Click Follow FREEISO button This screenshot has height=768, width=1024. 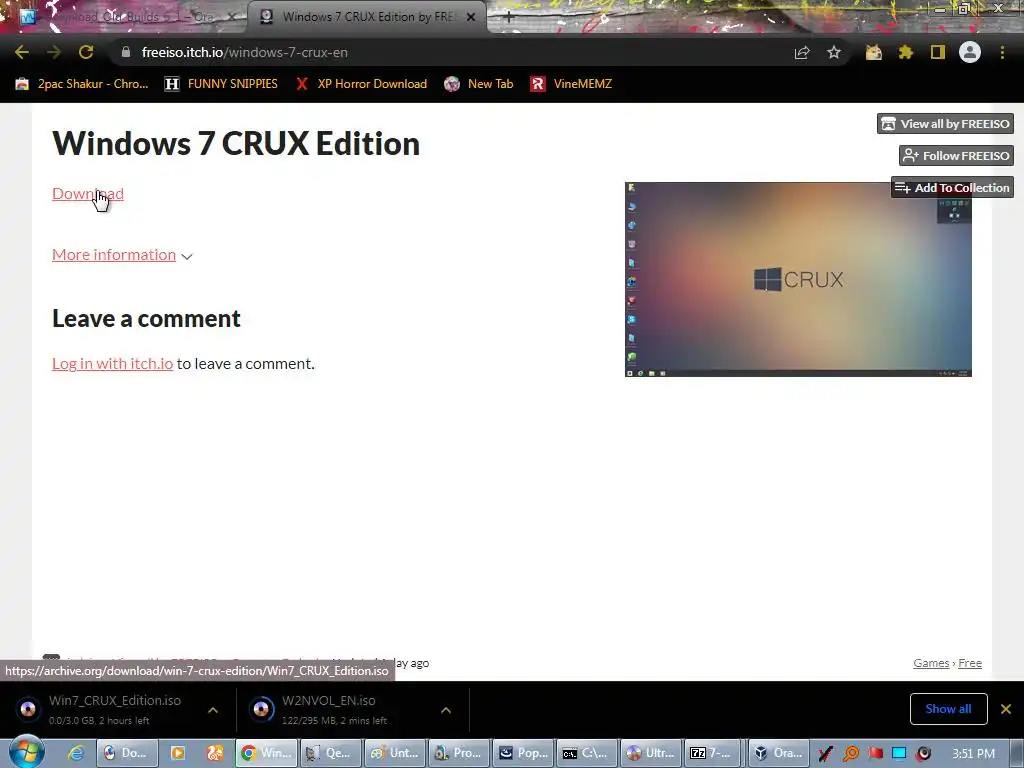pyautogui.click(x=956, y=155)
